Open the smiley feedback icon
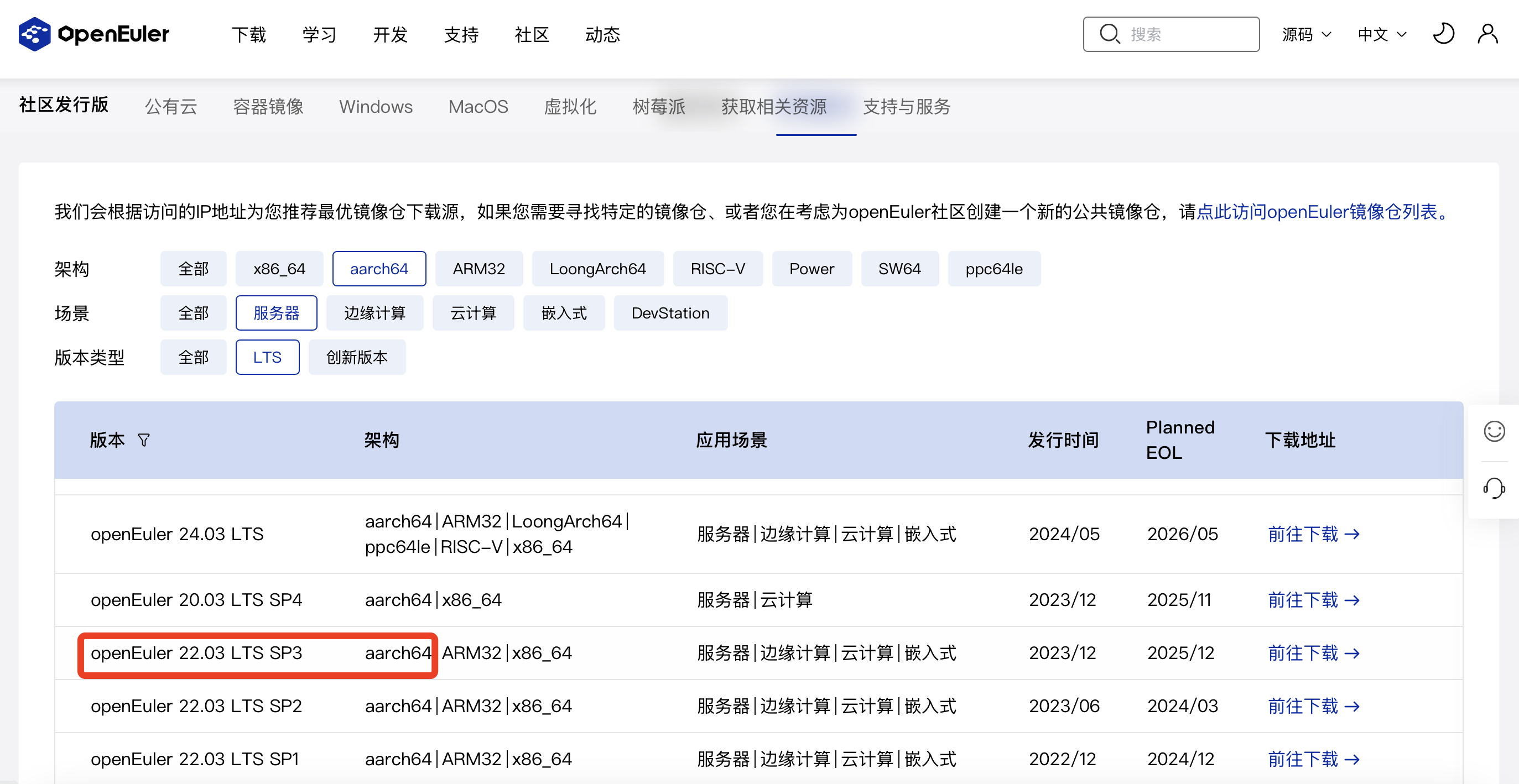The image size is (1519, 784). point(1494,431)
